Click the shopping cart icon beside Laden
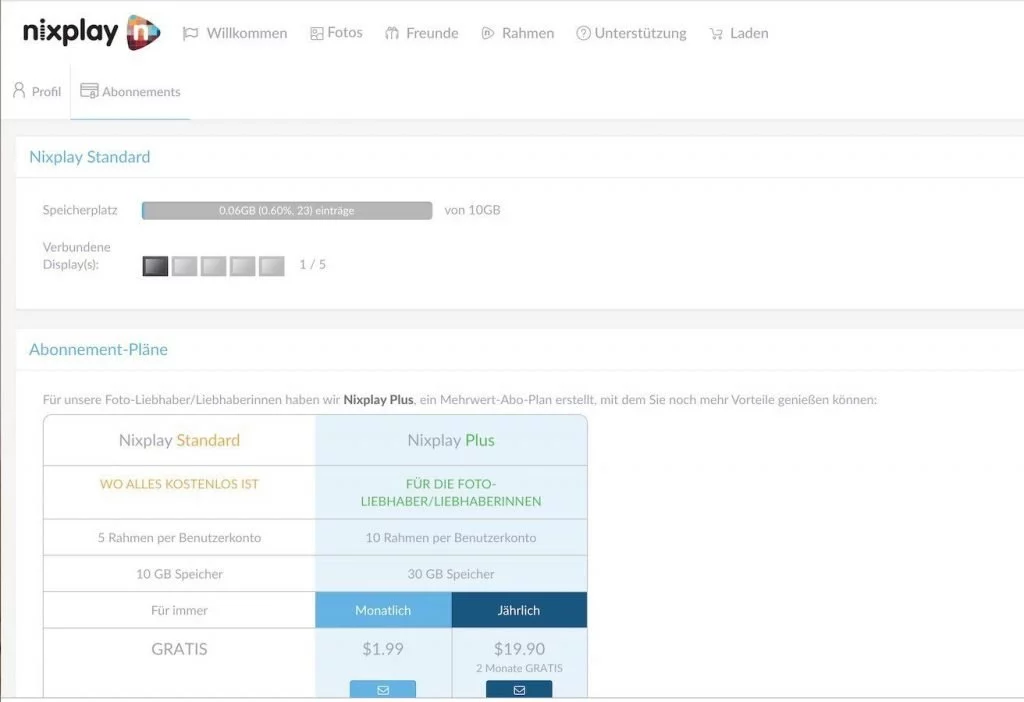This screenshot has height=702, width=1024. 716,34
